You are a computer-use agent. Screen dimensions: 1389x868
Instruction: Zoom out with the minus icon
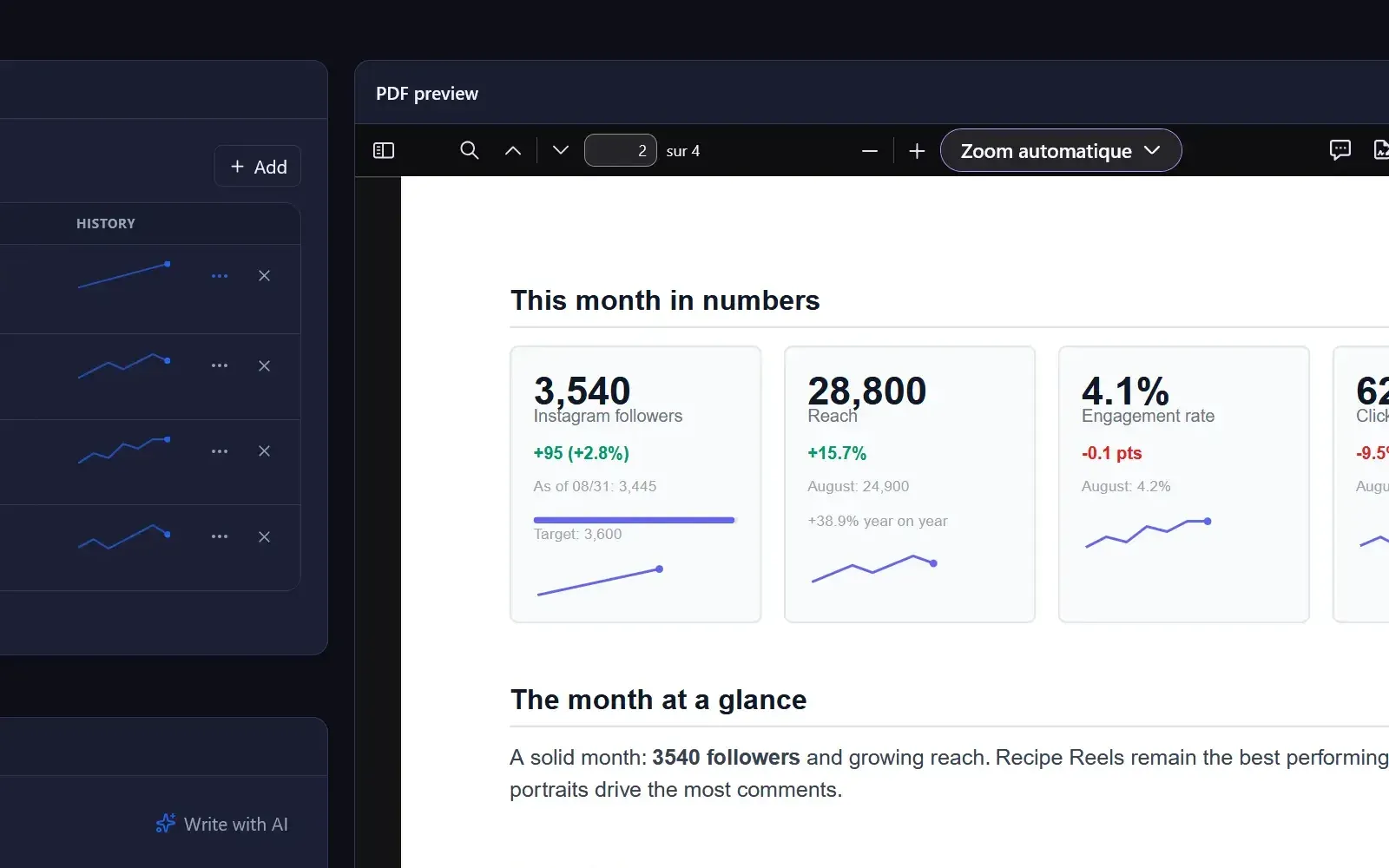pyautogui.click(x=870, y=151)
